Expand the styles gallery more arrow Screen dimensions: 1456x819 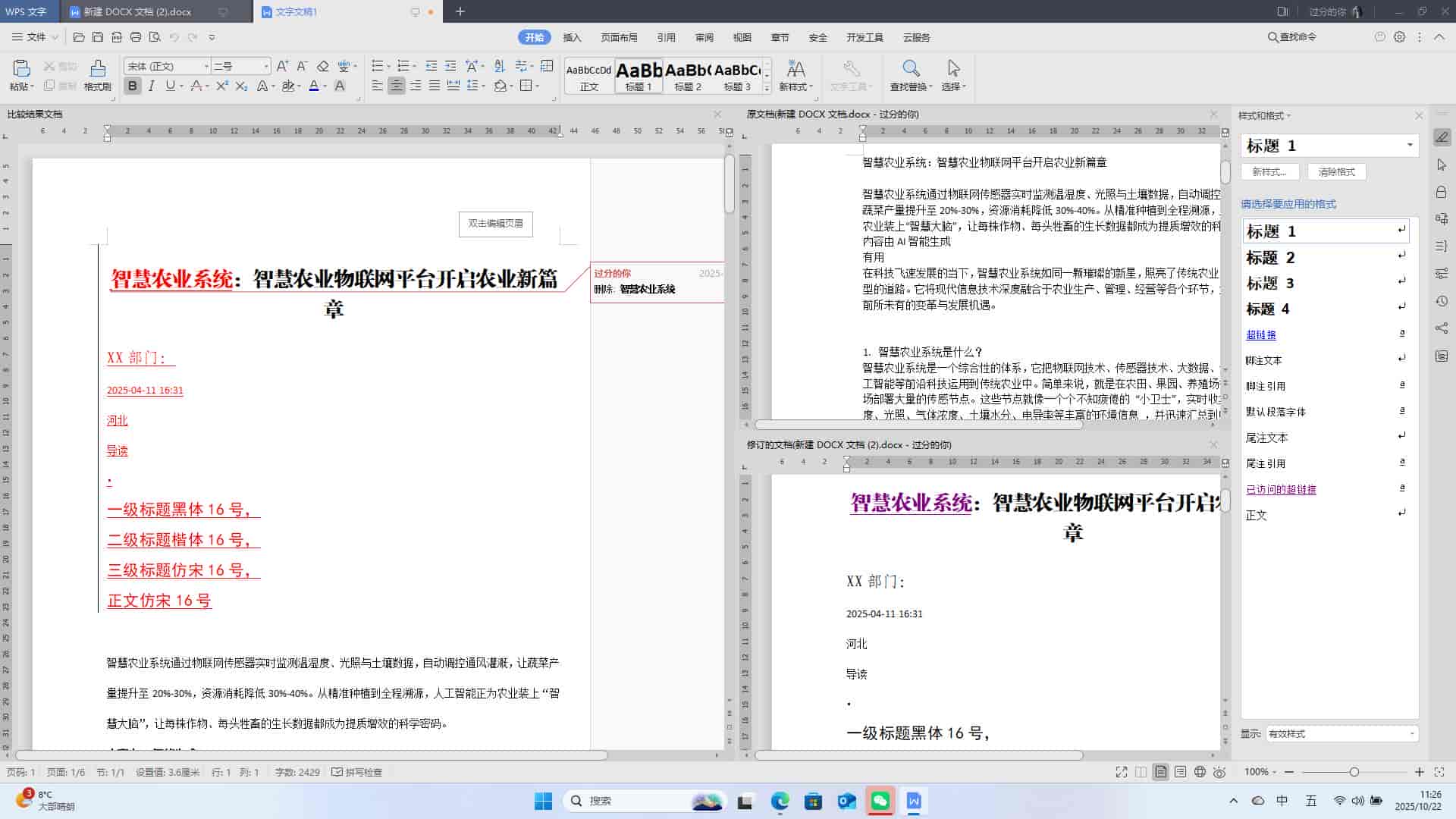[767, 89]
